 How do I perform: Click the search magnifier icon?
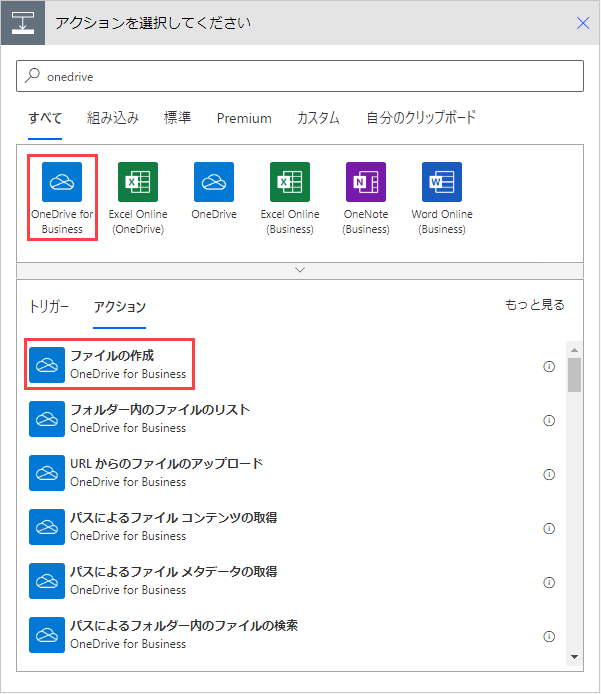(32, 76)
